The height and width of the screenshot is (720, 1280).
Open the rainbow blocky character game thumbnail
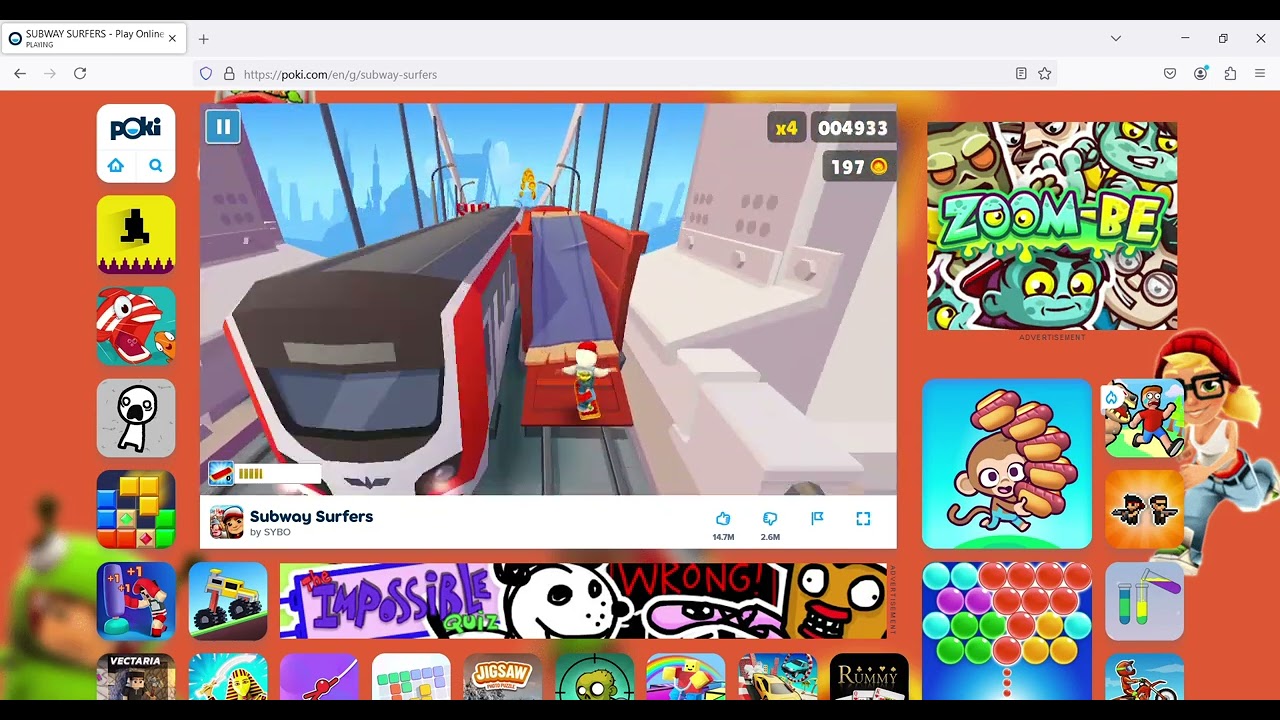click(x=686, y=677)
